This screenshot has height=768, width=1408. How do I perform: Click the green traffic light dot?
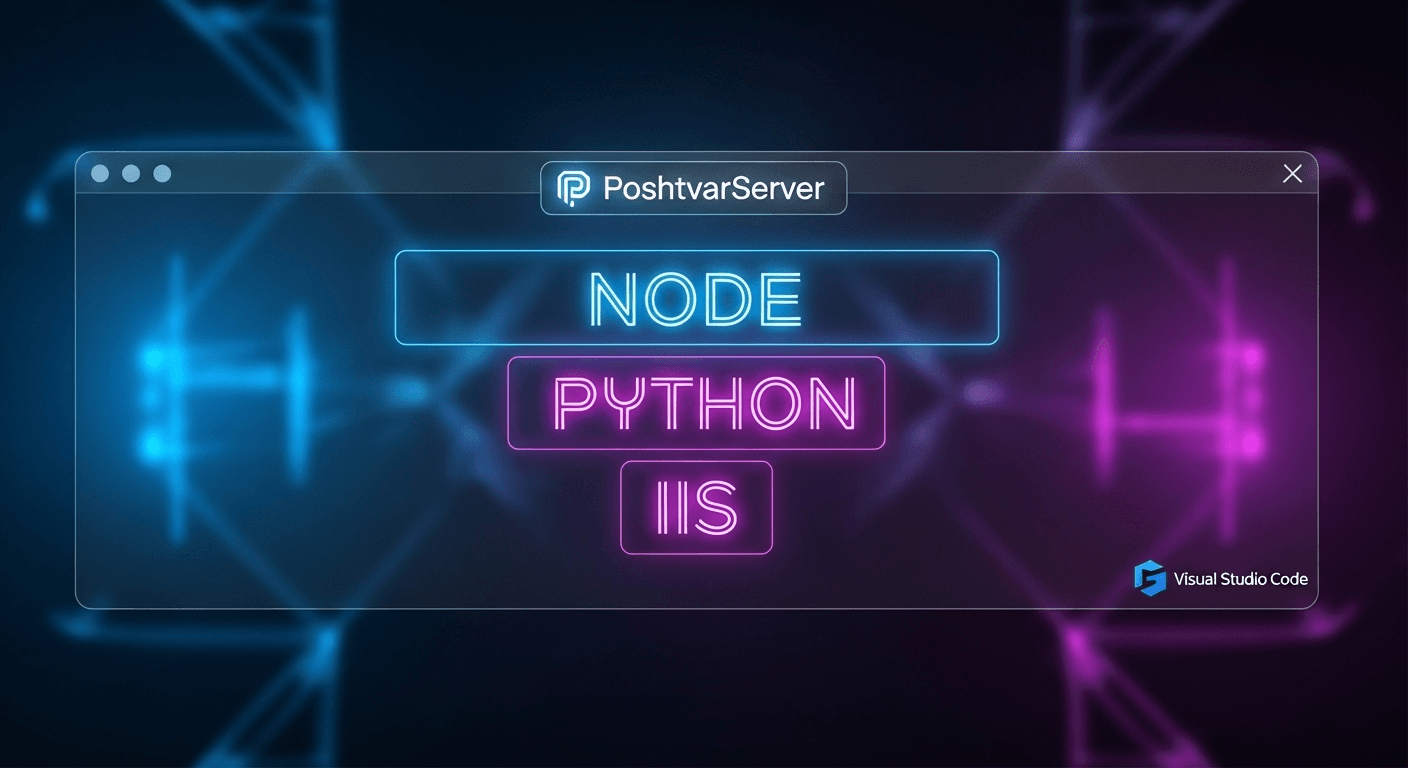click(x=161, y=173)
